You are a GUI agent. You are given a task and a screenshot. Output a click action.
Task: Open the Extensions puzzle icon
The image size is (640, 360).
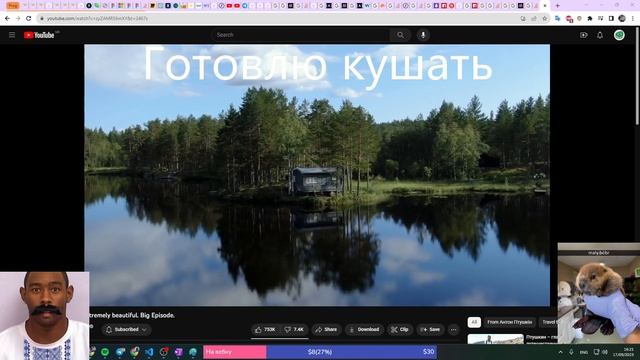point(590,18)
